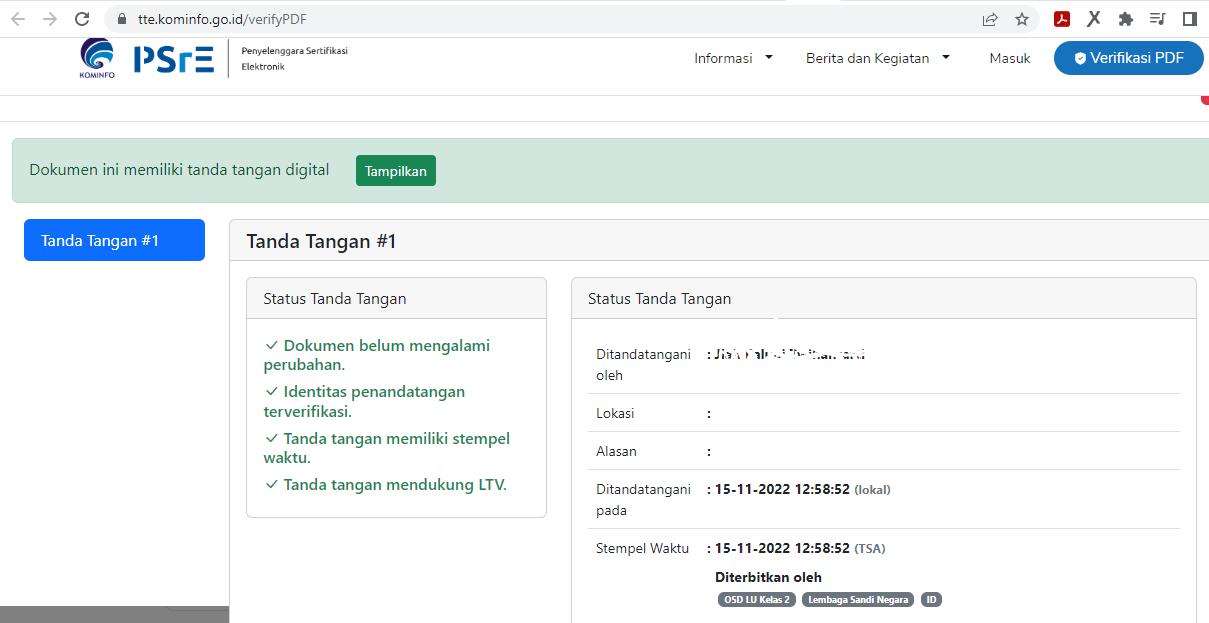1209x623 pixels.
Task: Click 'Identitas penandatangan terverifikasi' status text
Action: (x=364, y=401)
